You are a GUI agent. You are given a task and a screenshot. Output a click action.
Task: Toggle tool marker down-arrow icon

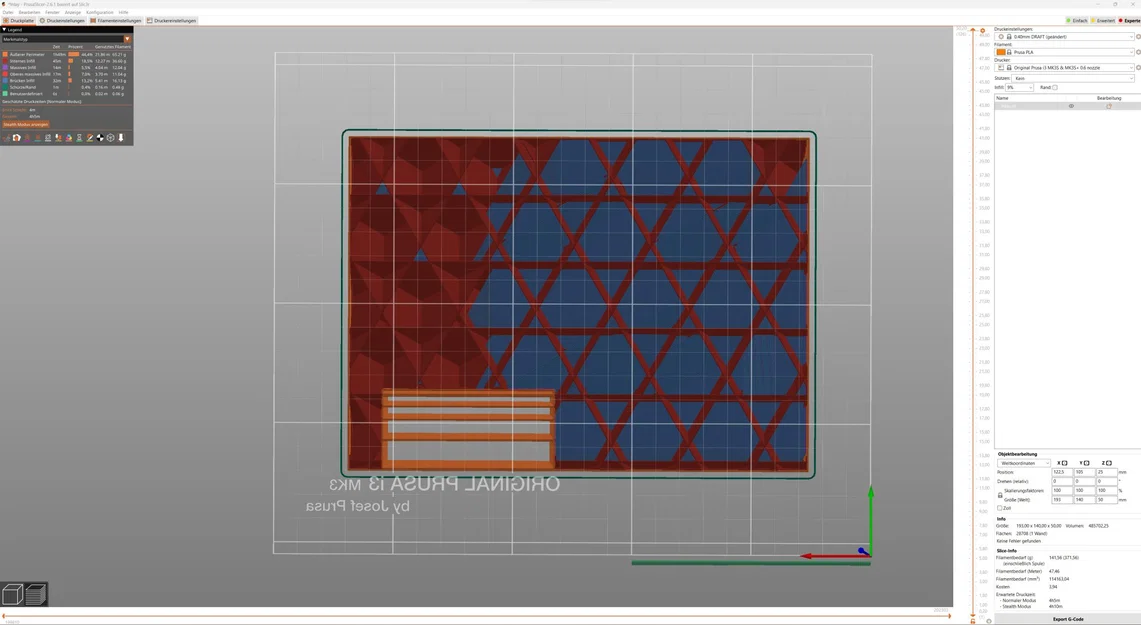121,138
